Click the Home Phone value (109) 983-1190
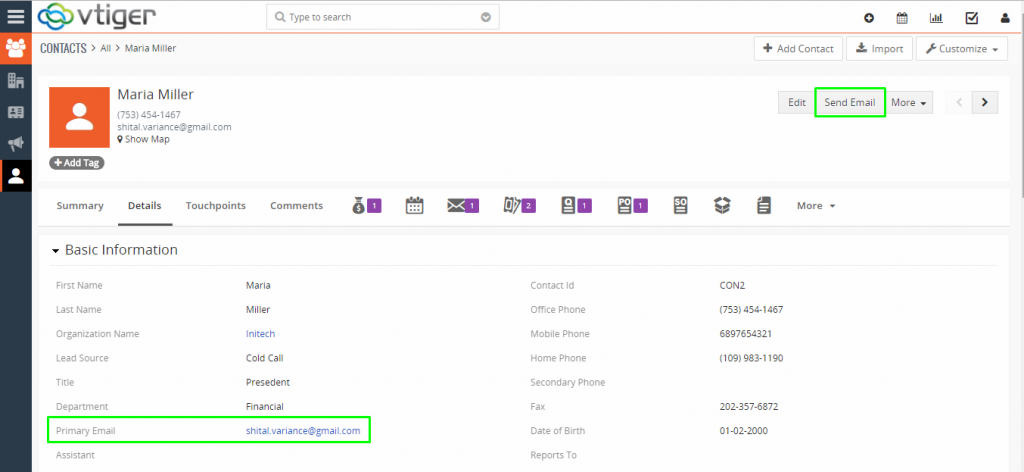The image size is (1024, 472). pyautogui.click(x=751, y=358)
